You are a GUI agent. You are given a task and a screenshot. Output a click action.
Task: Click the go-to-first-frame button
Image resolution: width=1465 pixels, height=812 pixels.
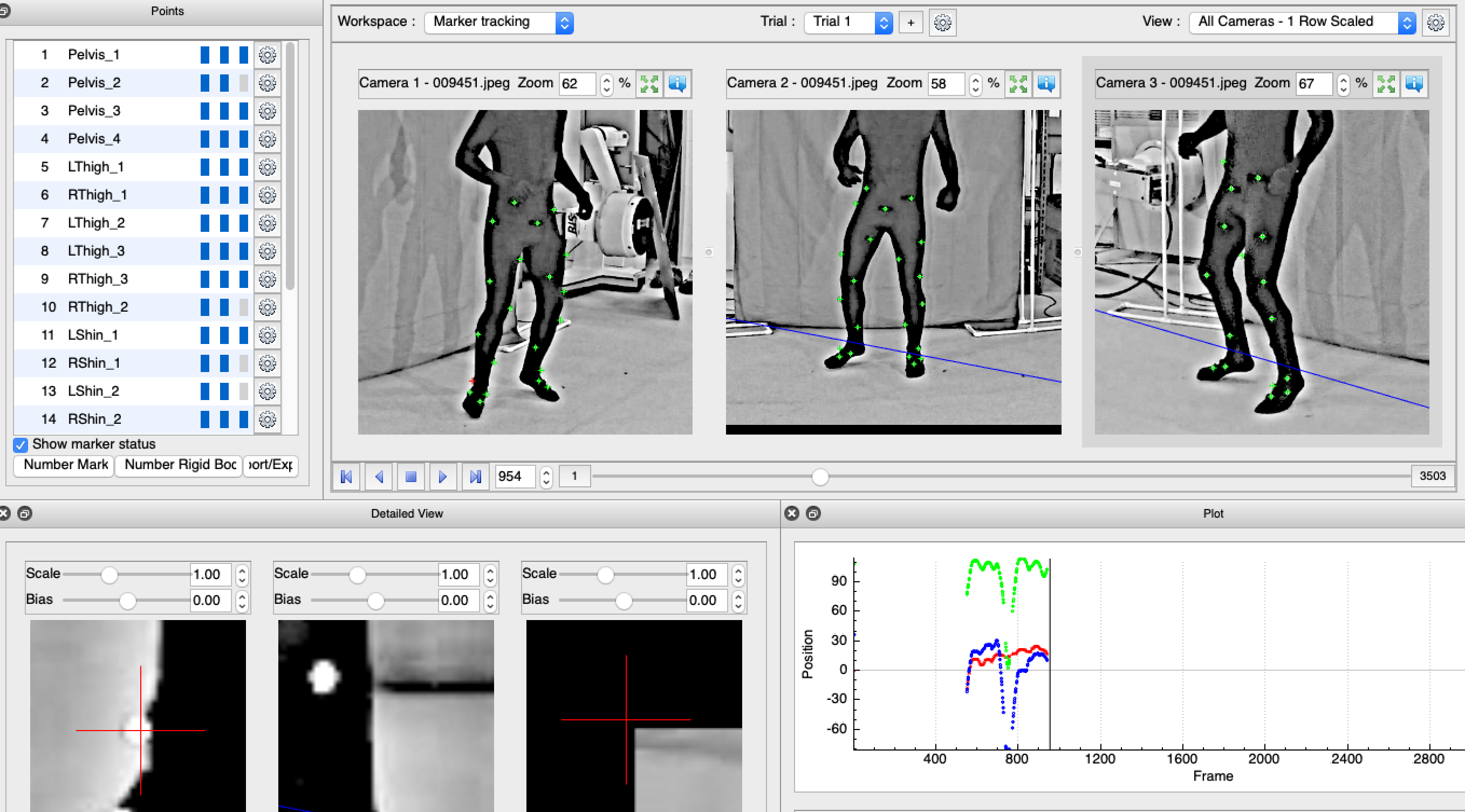348,476
